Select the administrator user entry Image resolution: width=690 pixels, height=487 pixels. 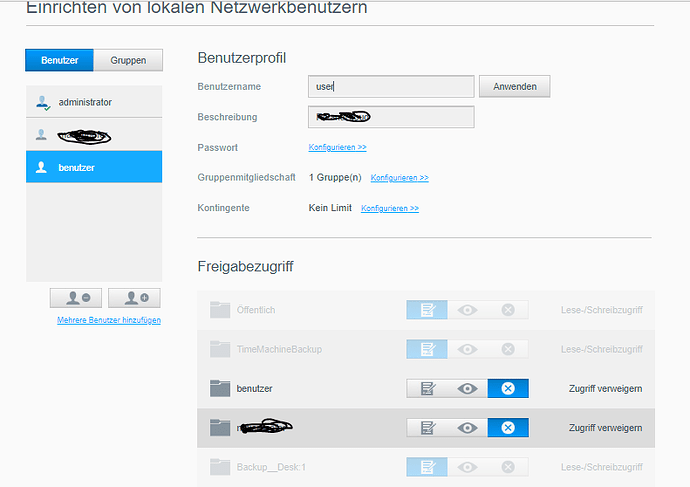pyautogui.click(x=94, y=102)
